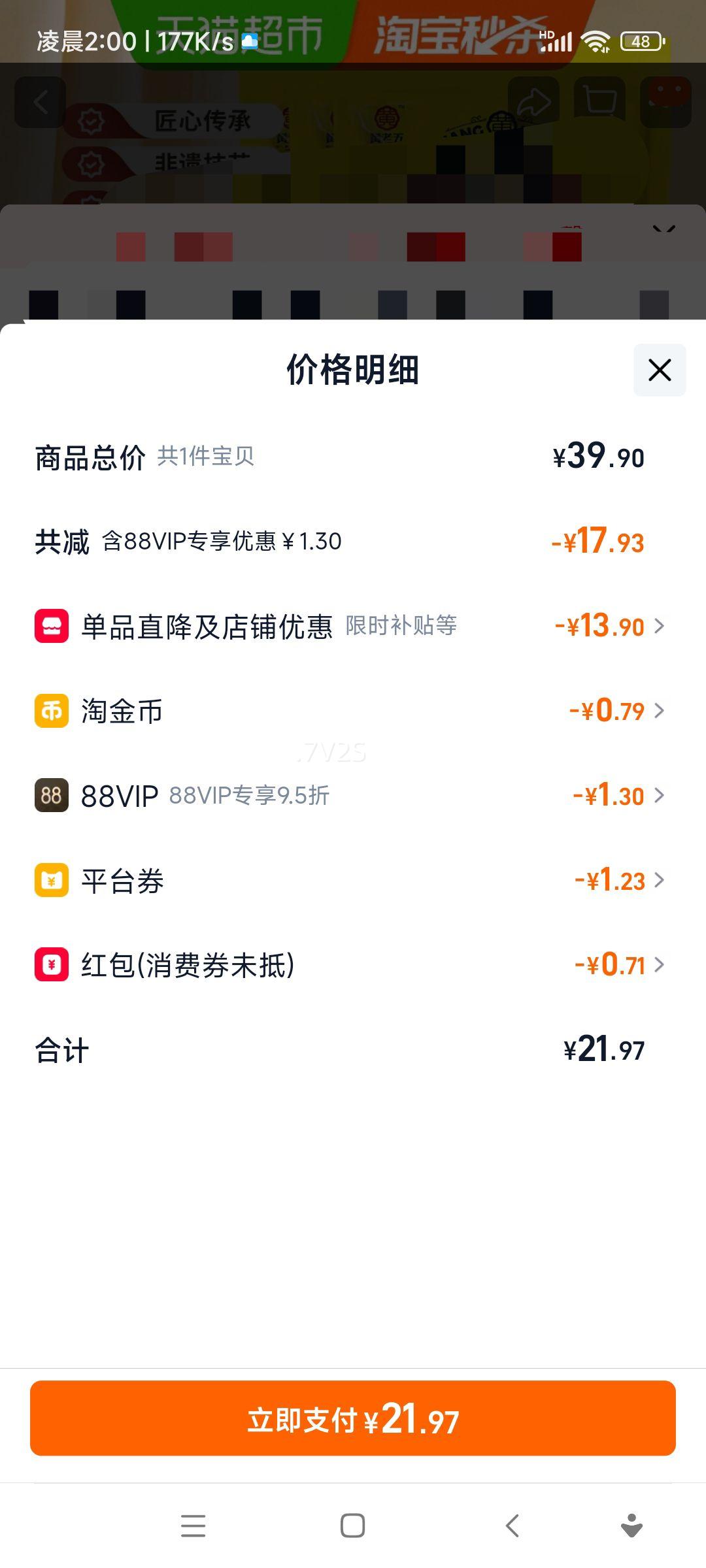The width and height of the screenshot is (706, 1568).
Task: Tap the Android recent apps menu icon
Action: point(193,1526)
